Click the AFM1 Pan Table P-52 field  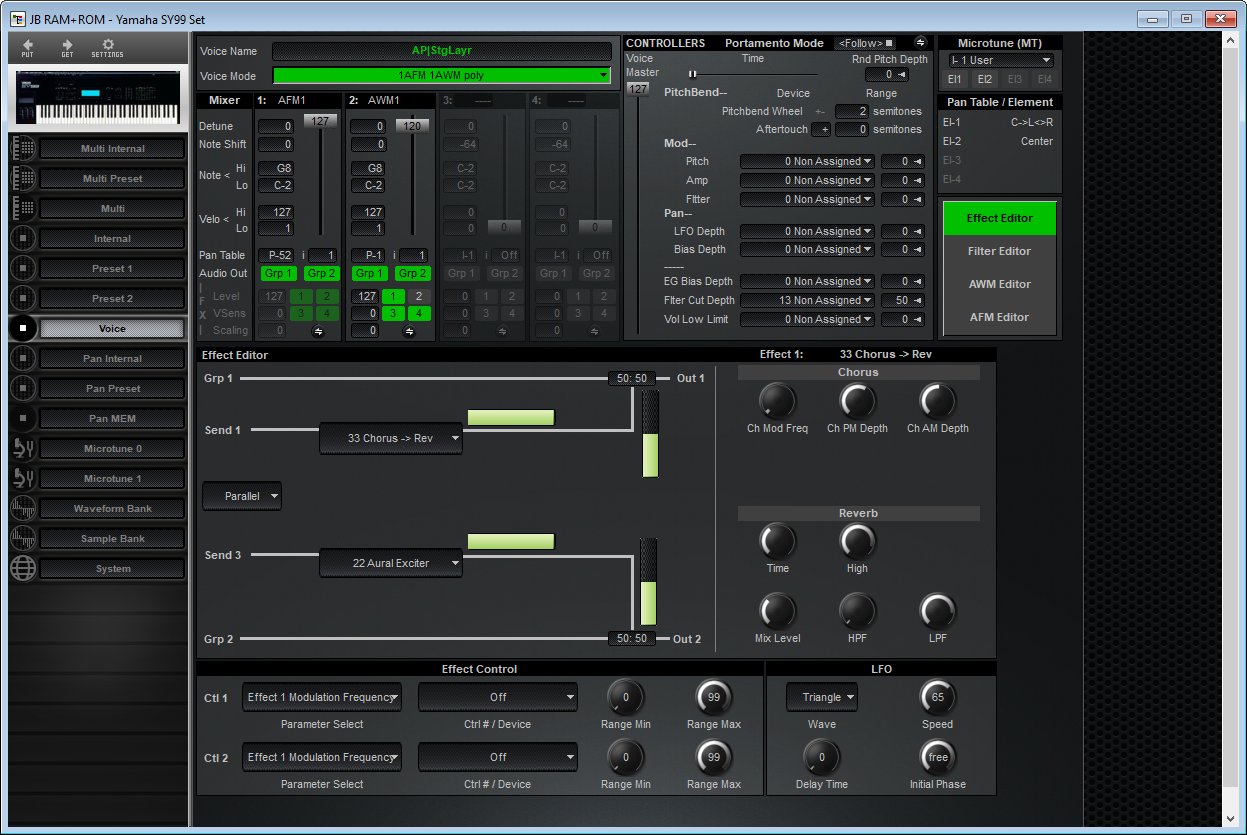277,256
